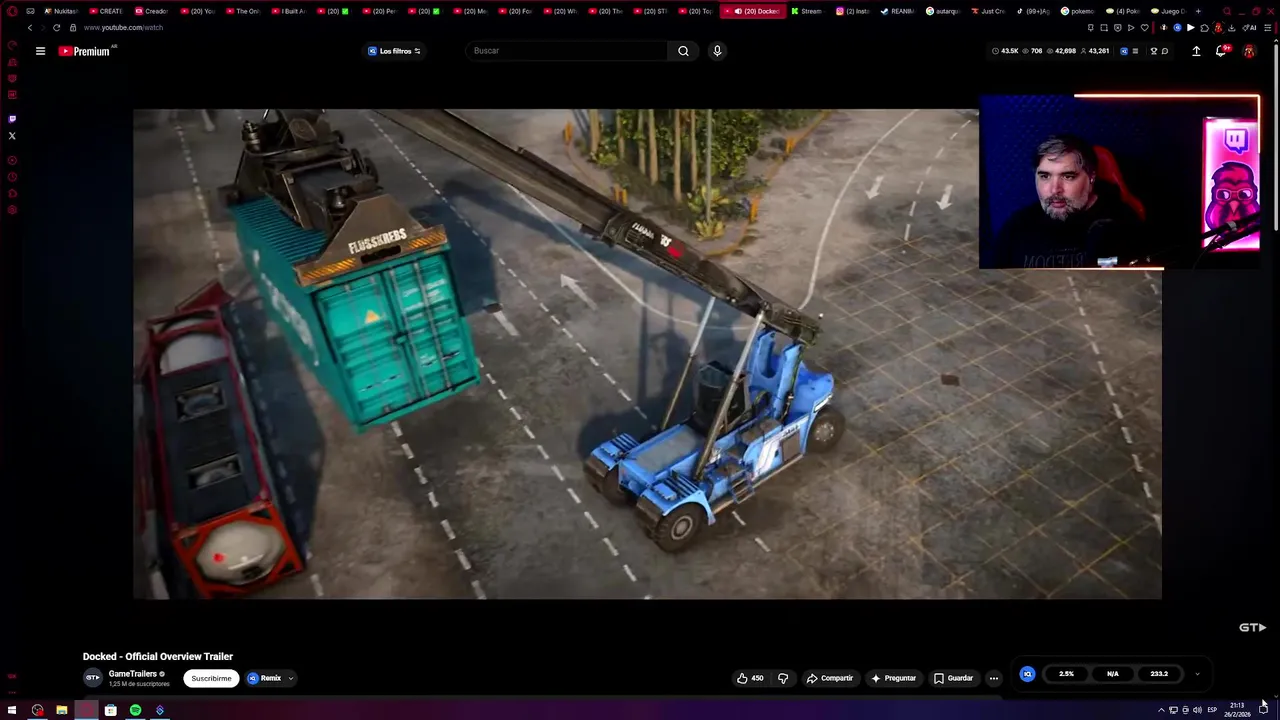
Task: Like the video with 450 likes
Action: [750, 678]
